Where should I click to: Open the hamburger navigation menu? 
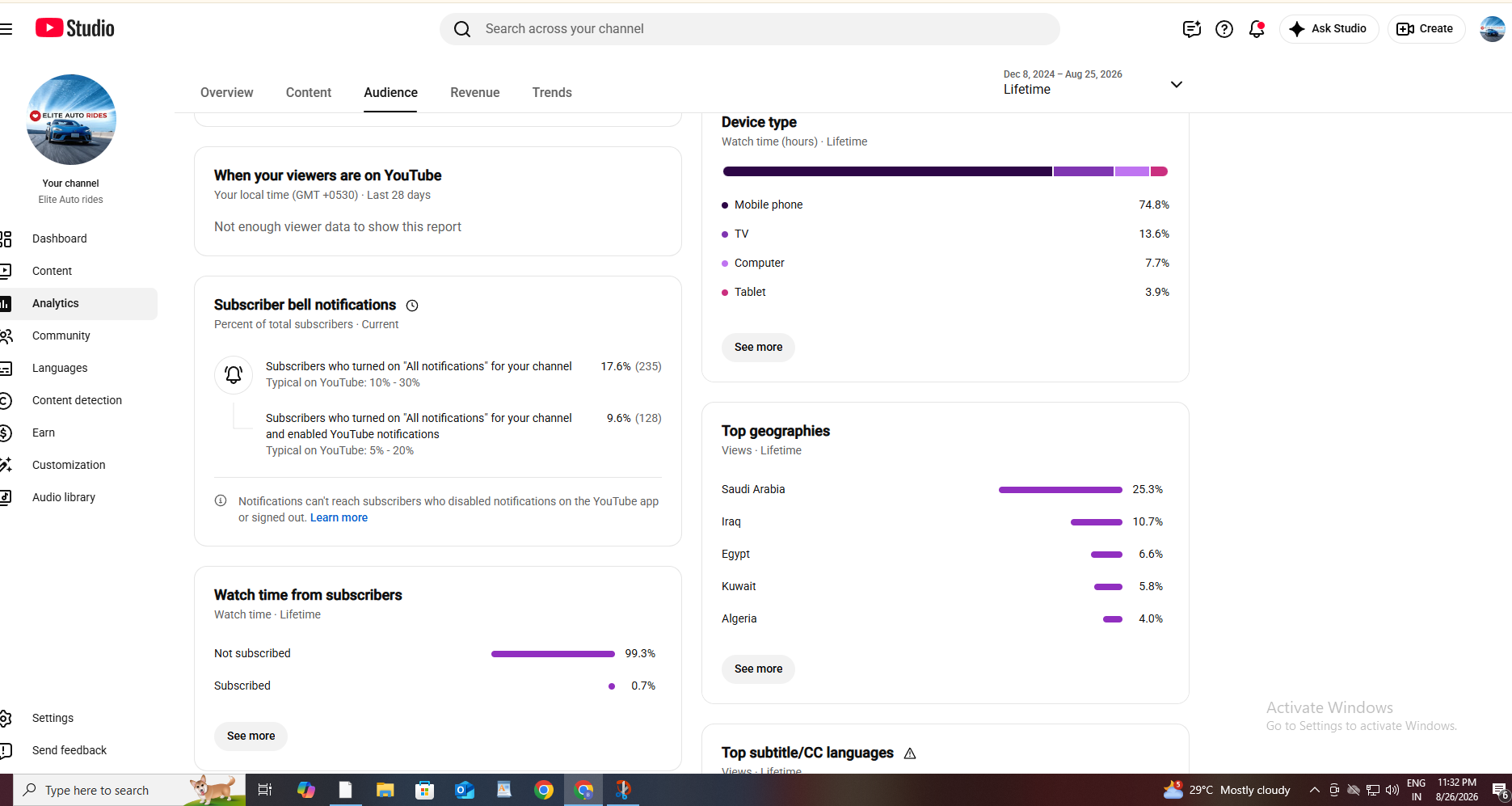point(6,29)
